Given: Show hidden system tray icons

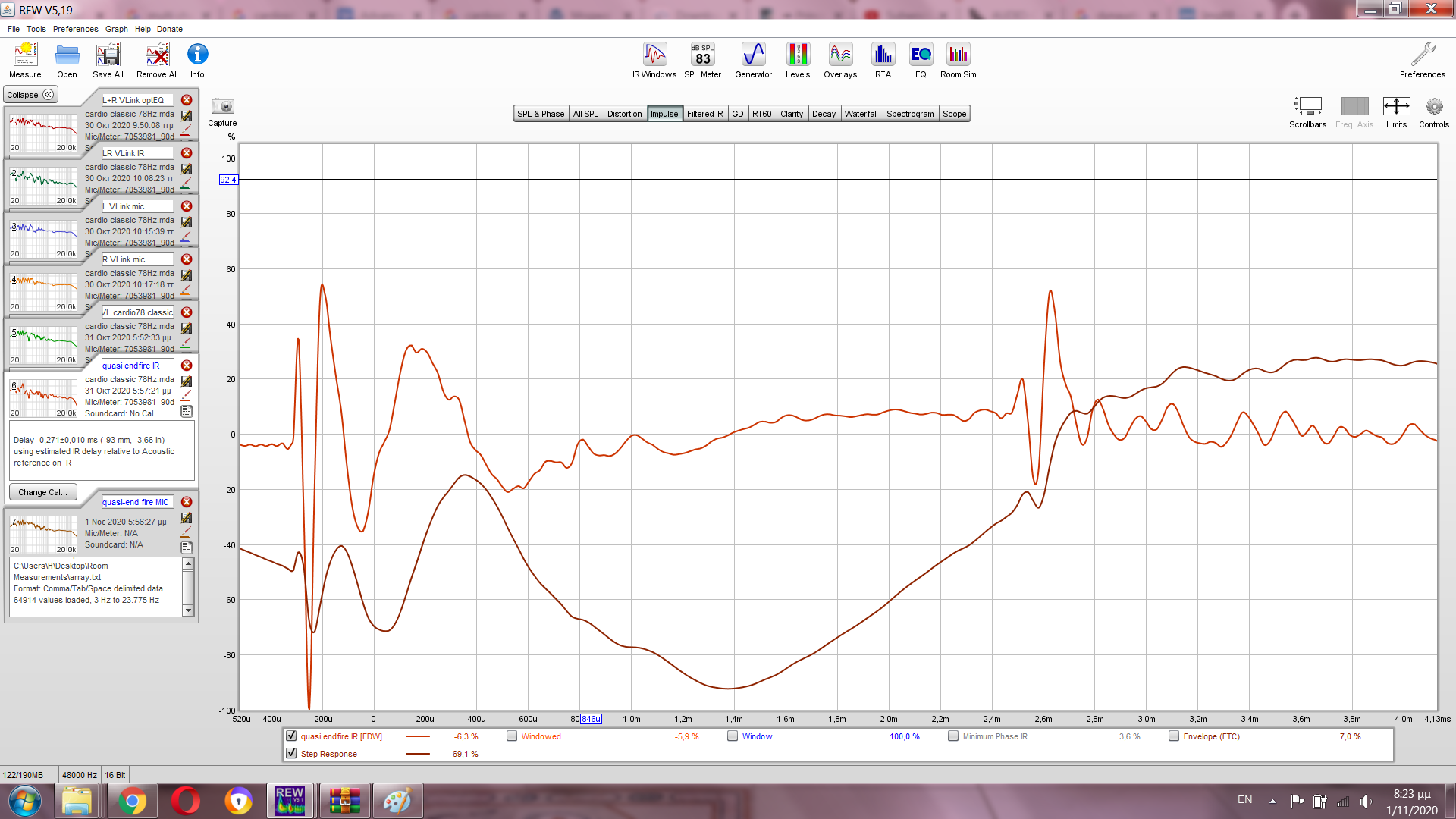Looking at the screenshot, I should [x=1272, y=801].
